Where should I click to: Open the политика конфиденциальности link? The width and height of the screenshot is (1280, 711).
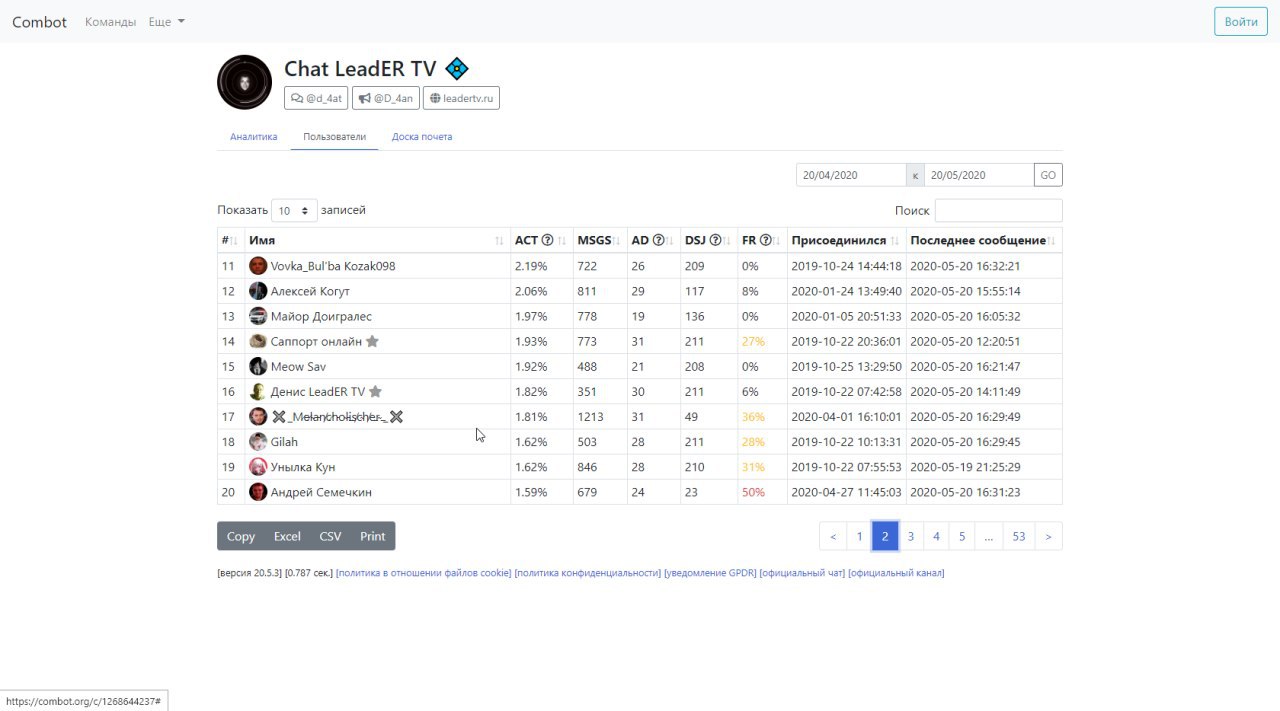588,573
